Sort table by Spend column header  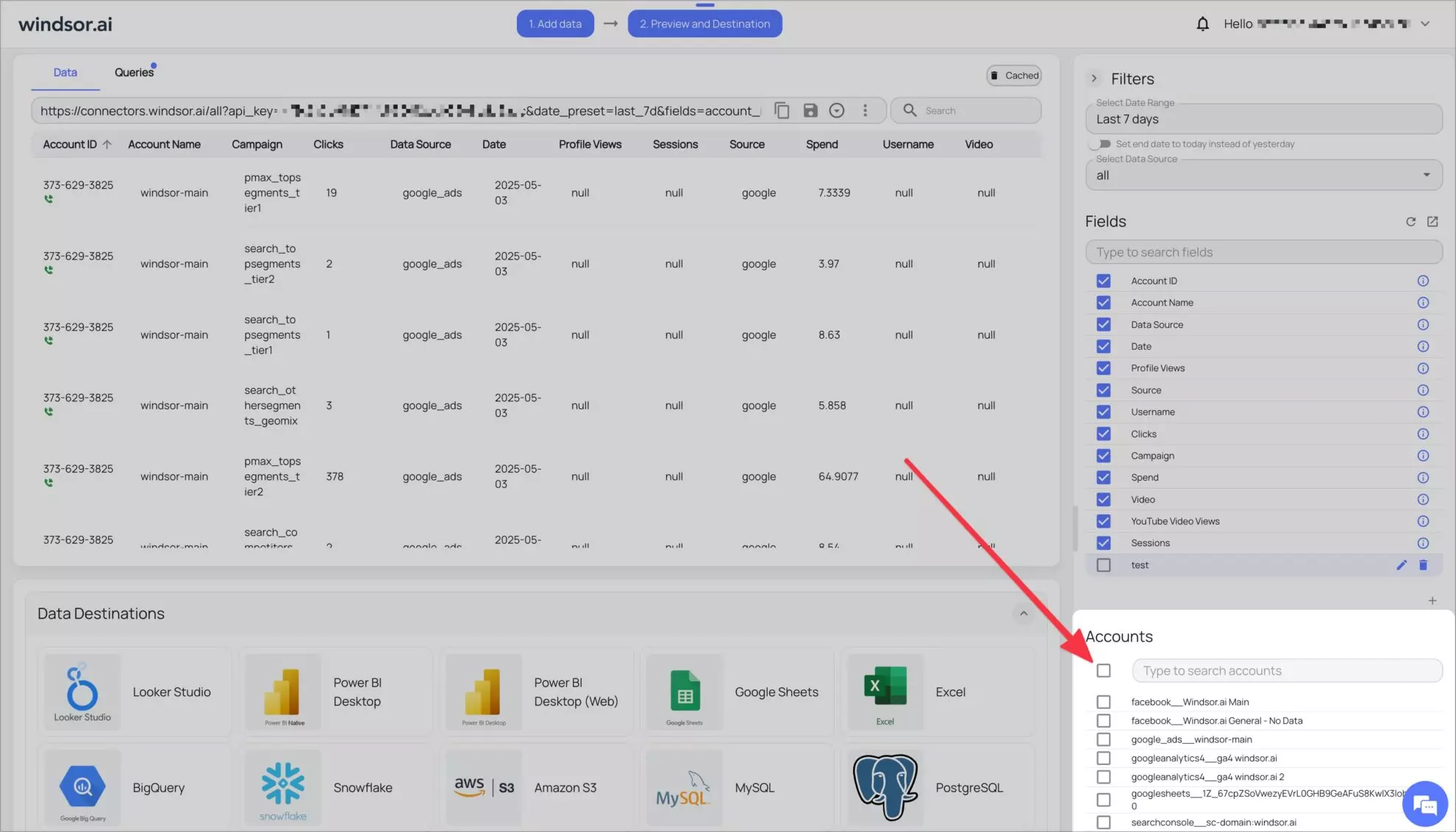[x=821, y=144]
